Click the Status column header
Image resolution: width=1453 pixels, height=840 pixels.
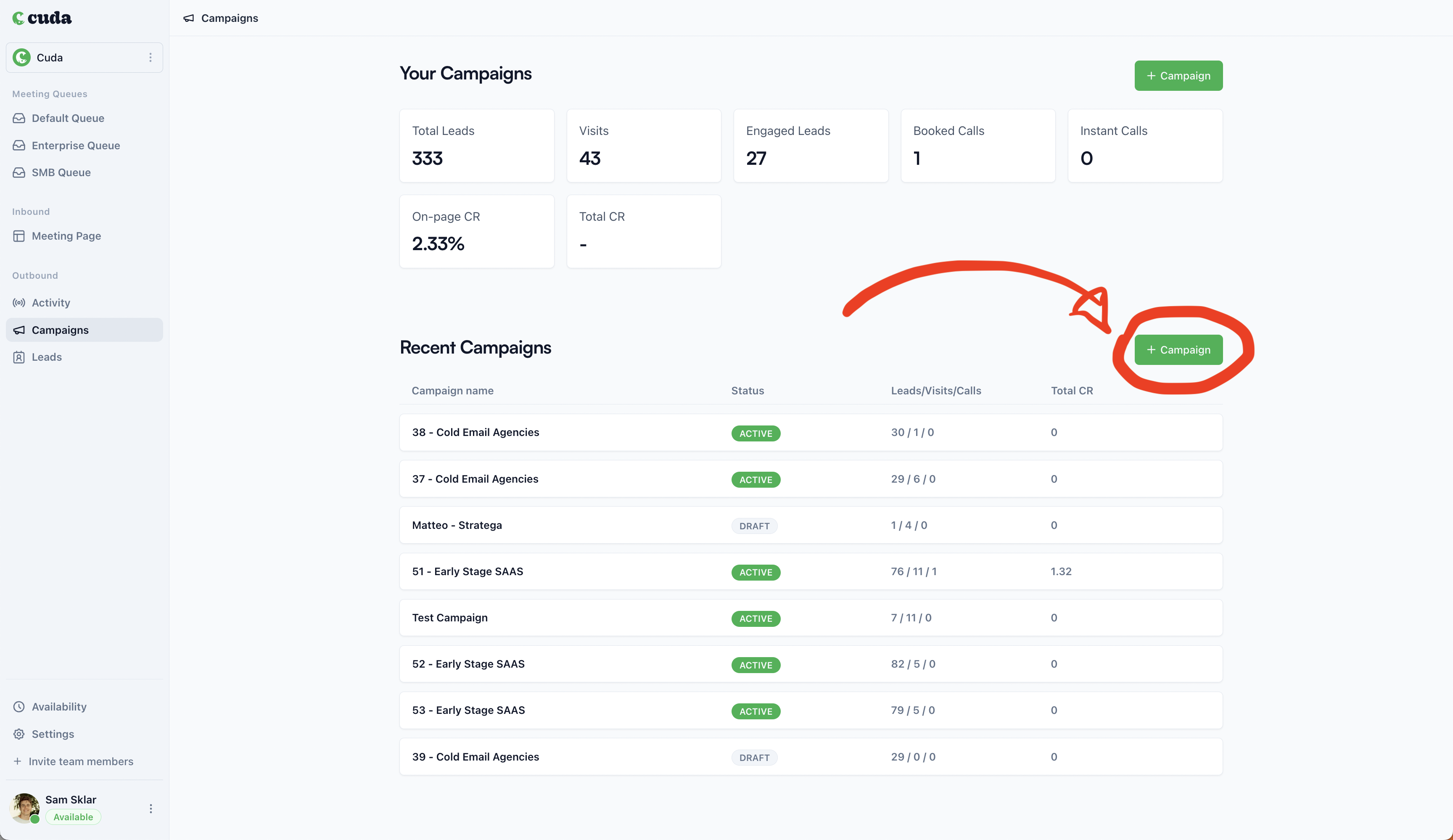[747, 390]
